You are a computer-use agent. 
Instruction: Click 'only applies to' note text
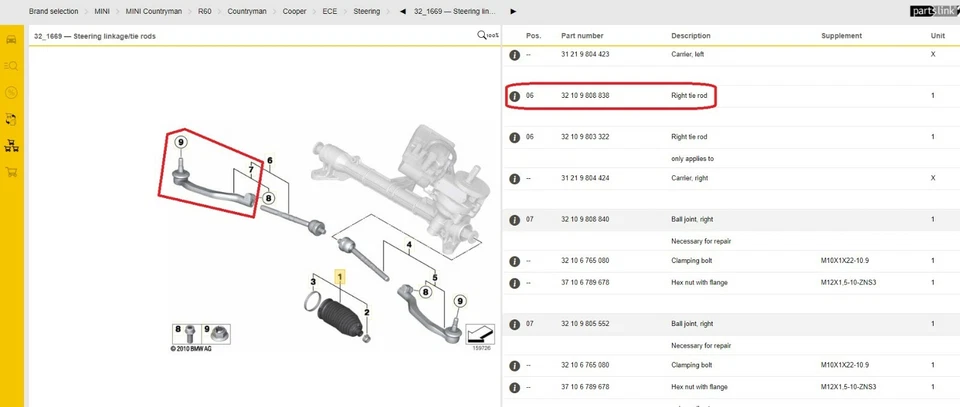tap(692, 159)
